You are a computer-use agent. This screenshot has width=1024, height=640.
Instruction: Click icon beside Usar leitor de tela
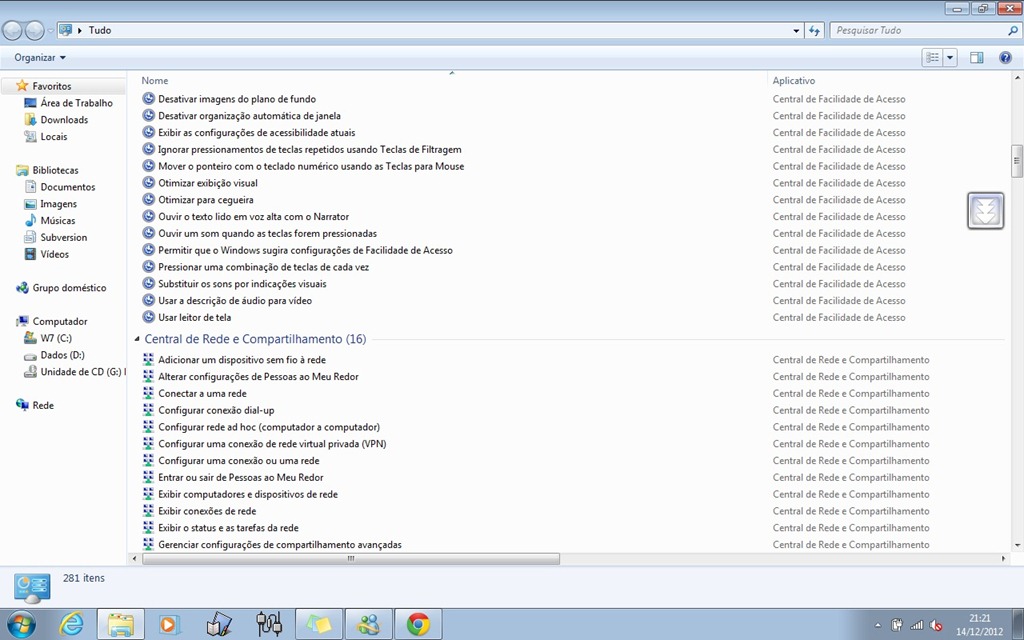(148, 317)
